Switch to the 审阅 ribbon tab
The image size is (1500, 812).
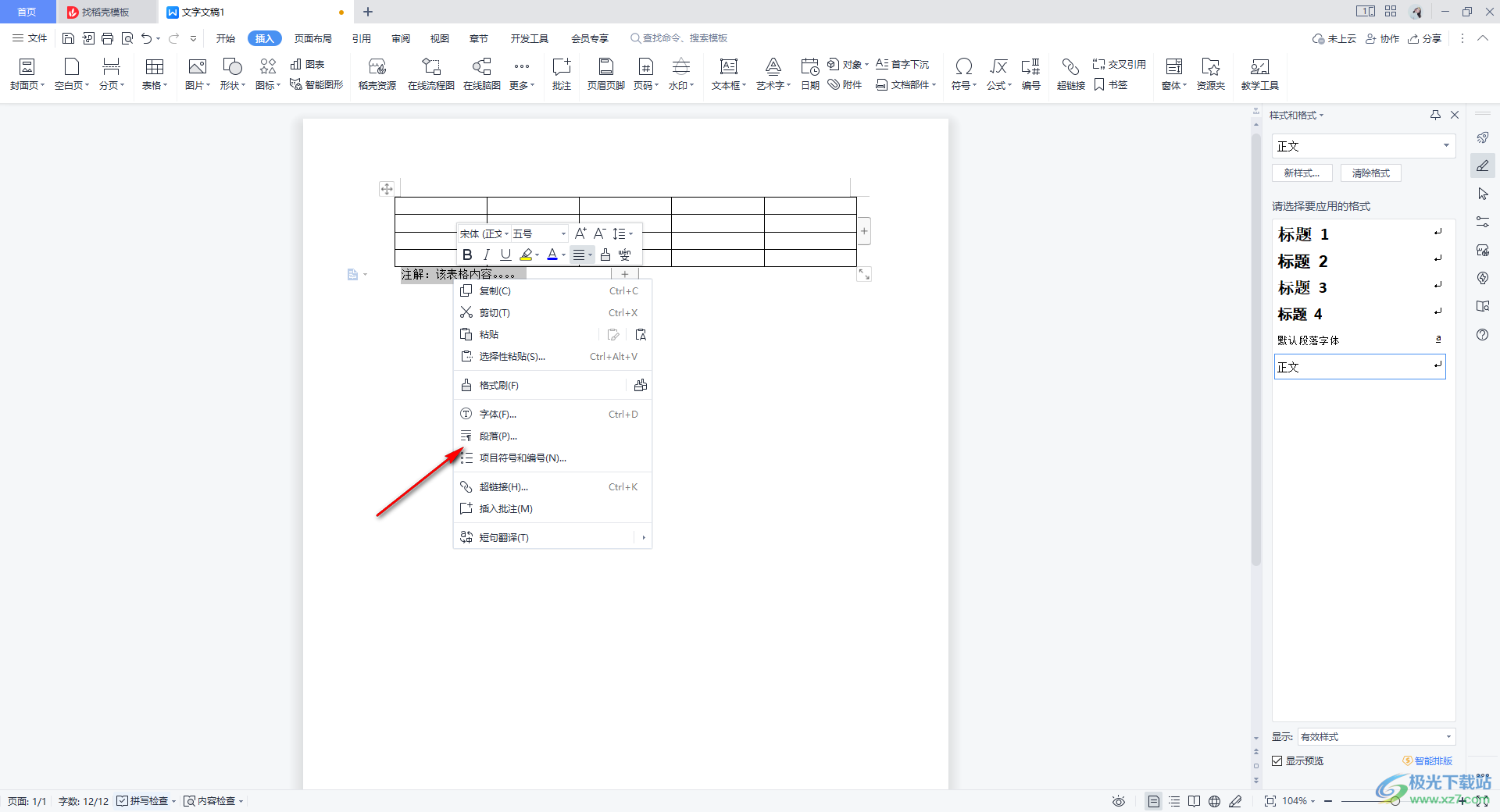click(x=401, y=38)
